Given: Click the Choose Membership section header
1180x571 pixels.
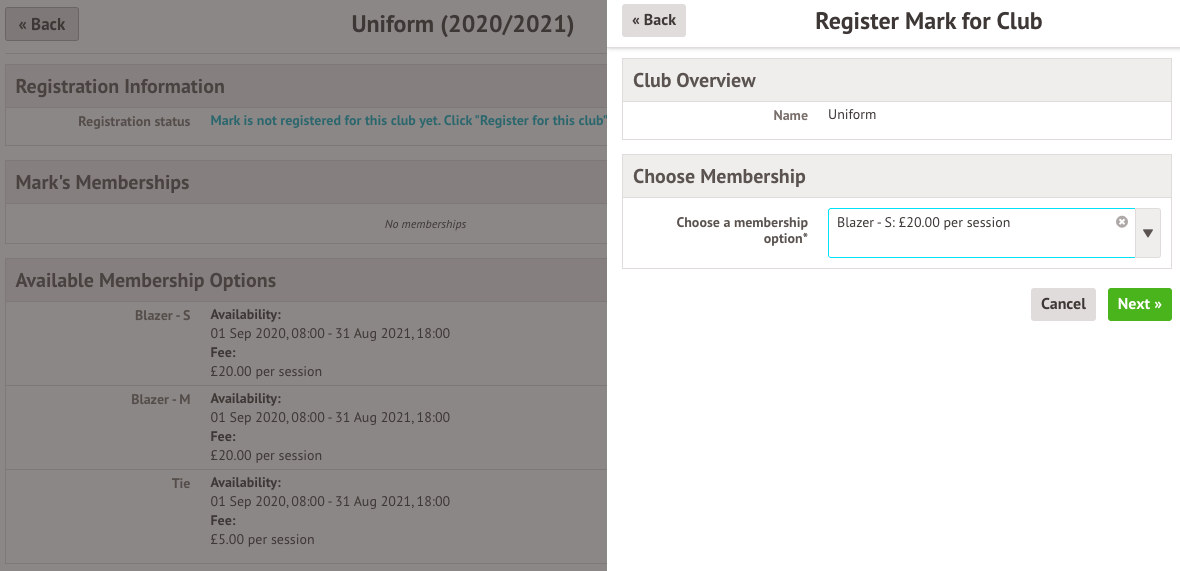Looking at the screenshot, I should [718, 176].
